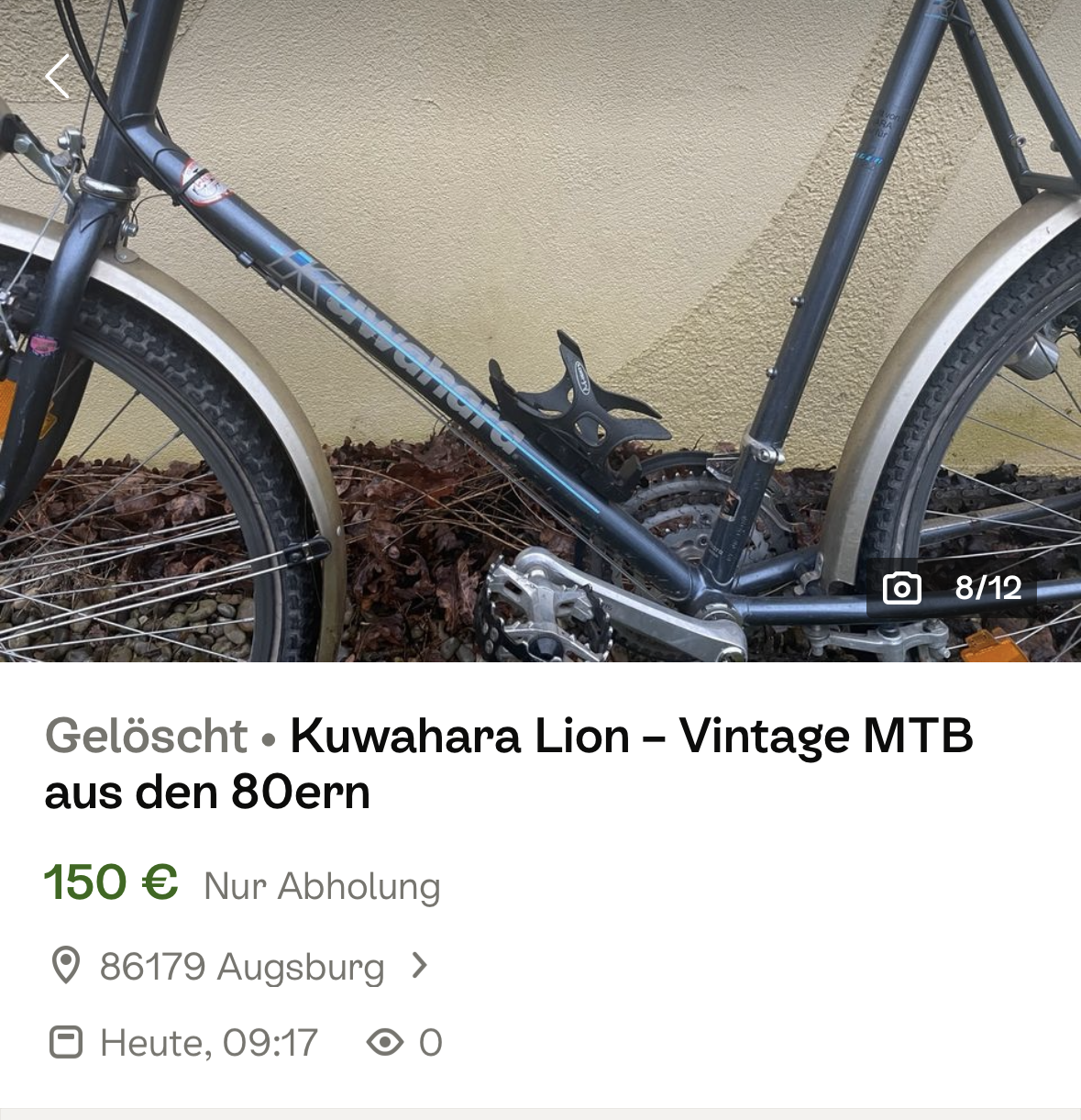Click the eye views icon
This screenshot has height=1120, width=1081.
384,1042
